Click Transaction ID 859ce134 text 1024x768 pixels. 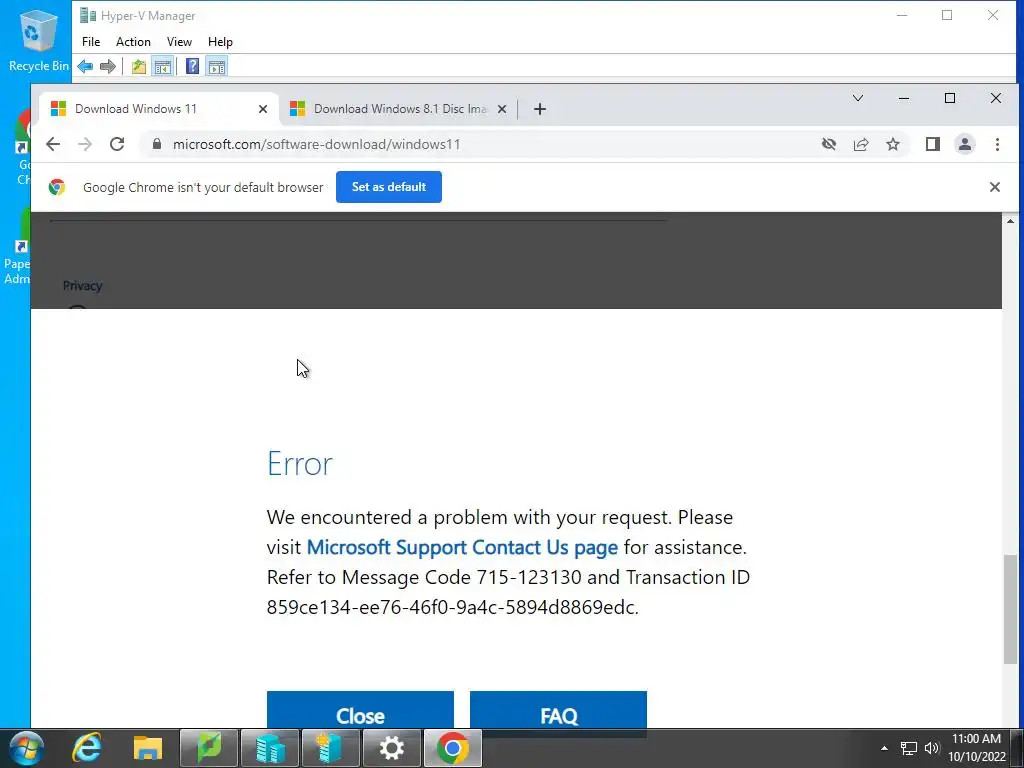[453, 607]
